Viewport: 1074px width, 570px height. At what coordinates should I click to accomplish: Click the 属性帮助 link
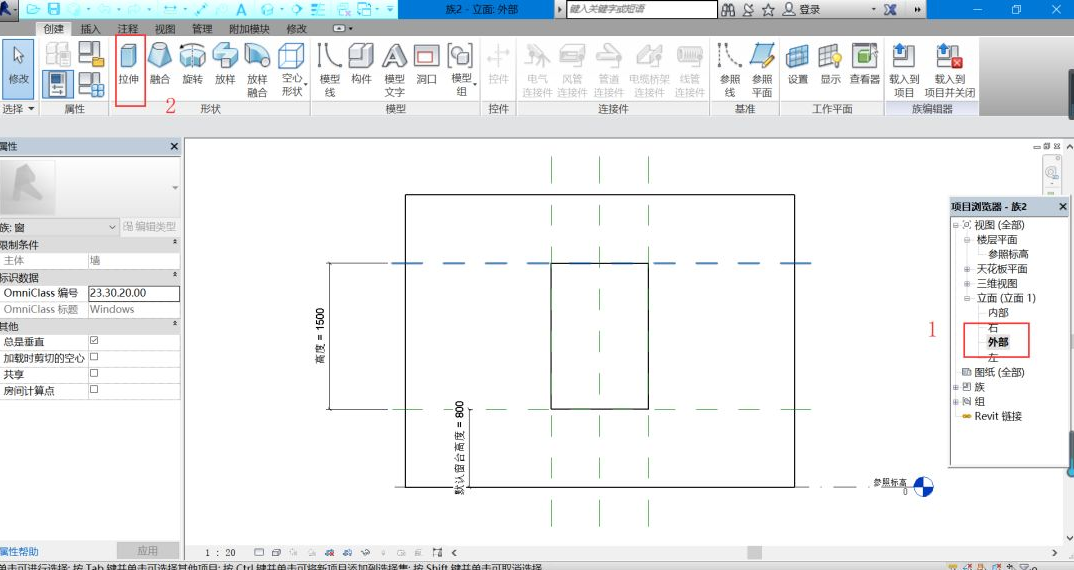[20, 551]
